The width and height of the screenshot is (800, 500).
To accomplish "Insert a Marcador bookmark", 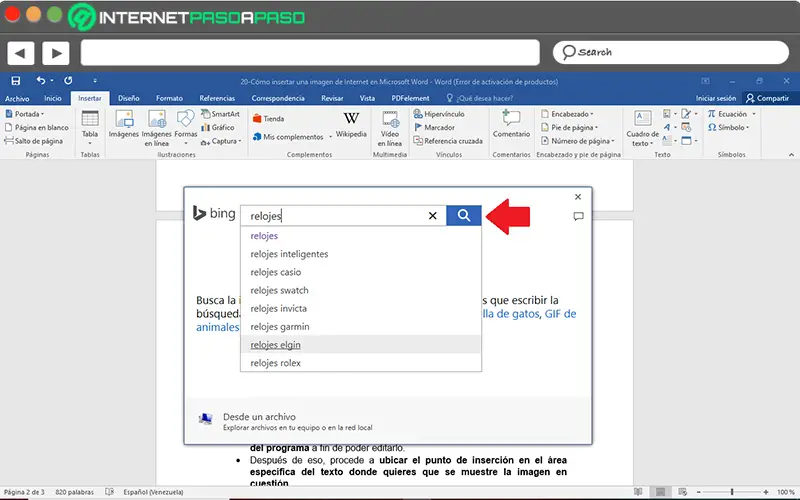I will click(434, 128).
